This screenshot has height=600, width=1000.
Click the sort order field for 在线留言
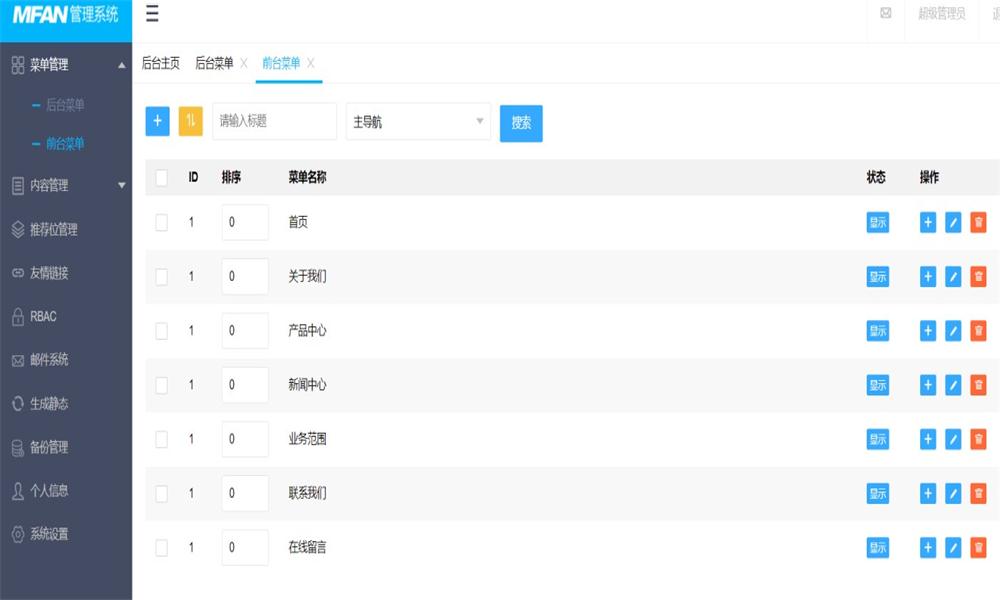pyautogui.click(x=245, y=548)
